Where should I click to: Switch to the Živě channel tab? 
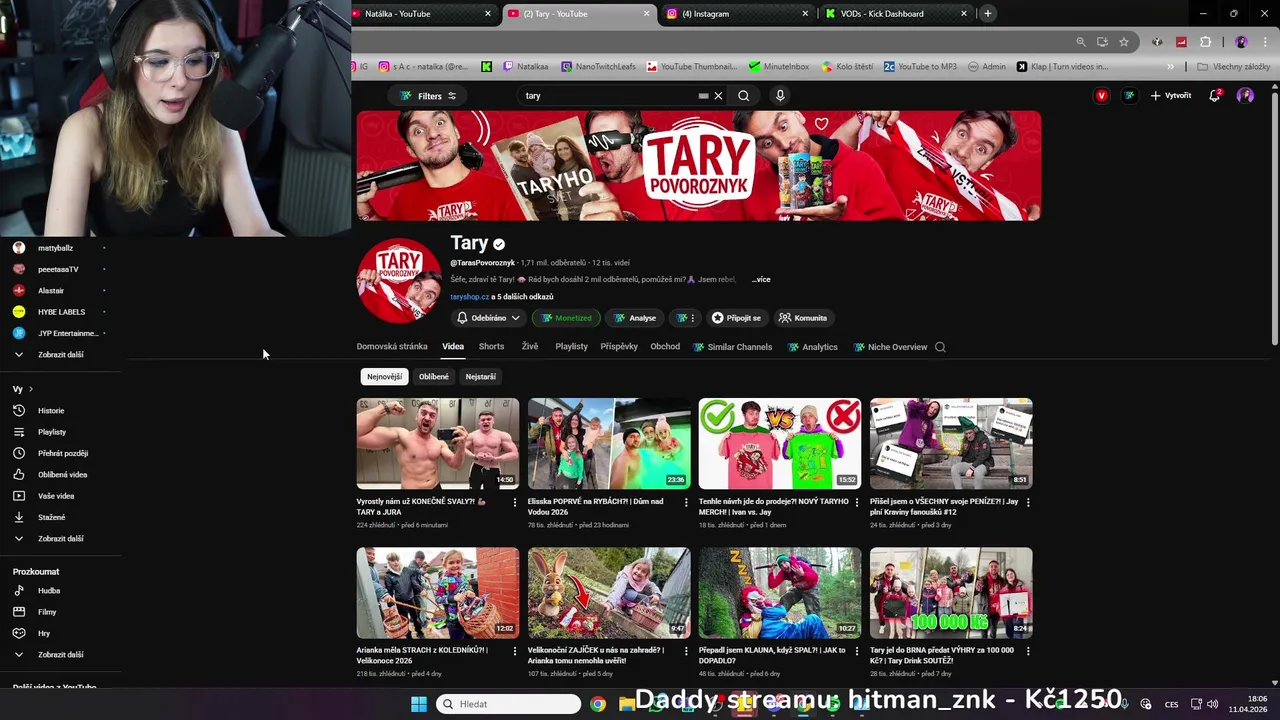529,347
